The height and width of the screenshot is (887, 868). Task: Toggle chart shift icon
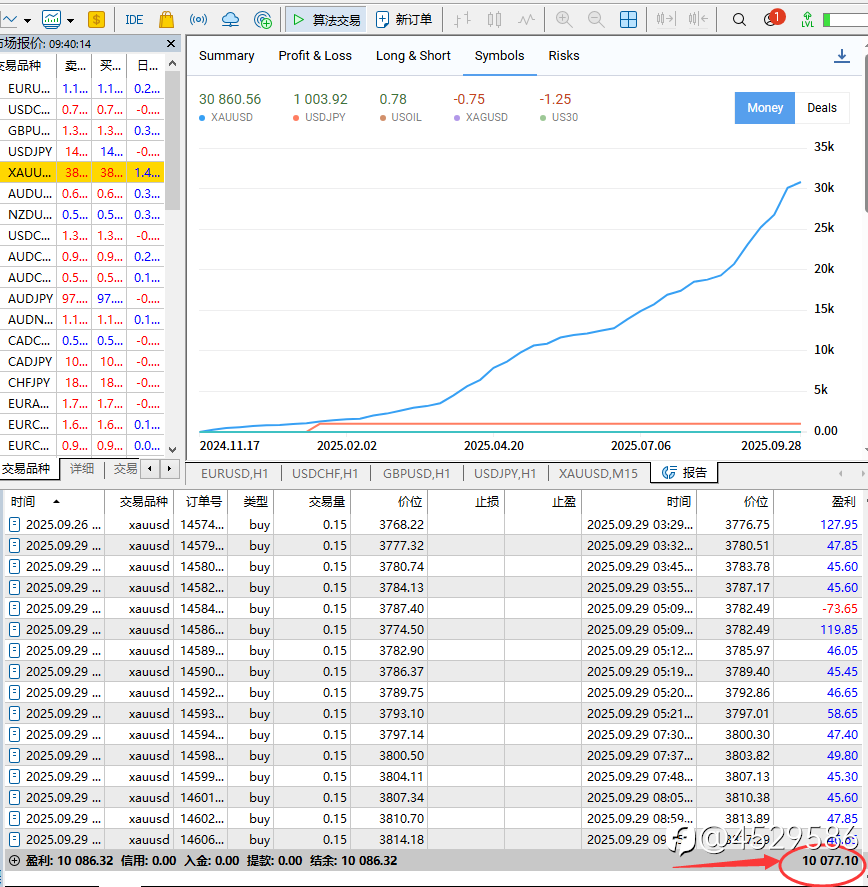pyautogui.click(x=698, y=20)
